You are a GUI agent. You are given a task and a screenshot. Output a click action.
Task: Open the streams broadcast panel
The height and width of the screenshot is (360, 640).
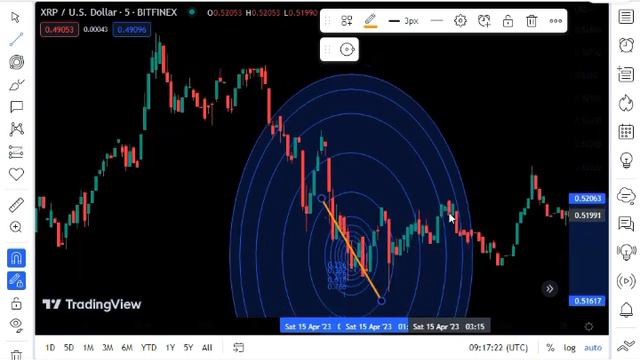click(x=626, y=281)
